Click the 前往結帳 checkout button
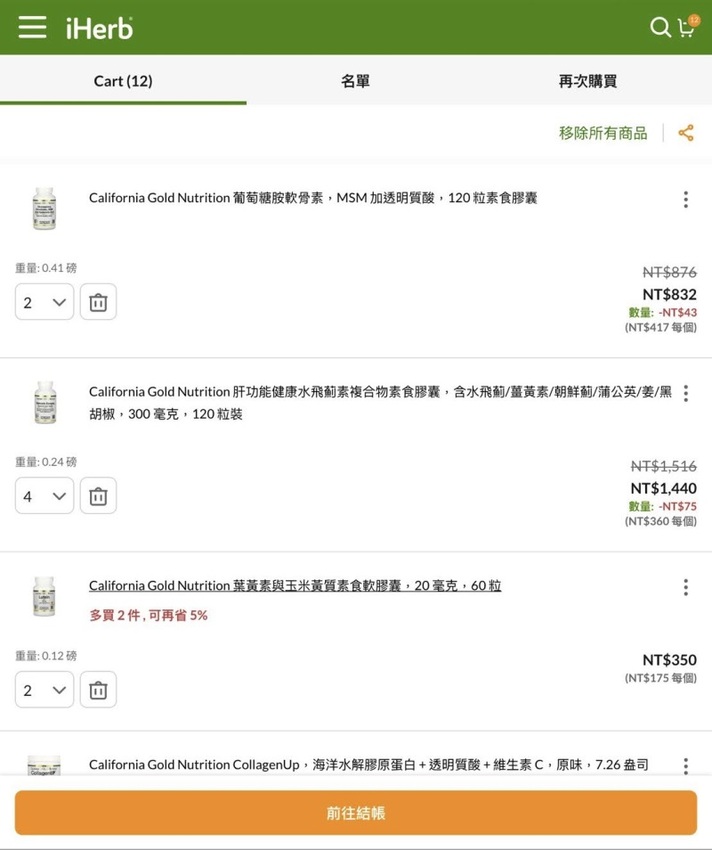This screenshot has height=850, width=712. point(355,812)
